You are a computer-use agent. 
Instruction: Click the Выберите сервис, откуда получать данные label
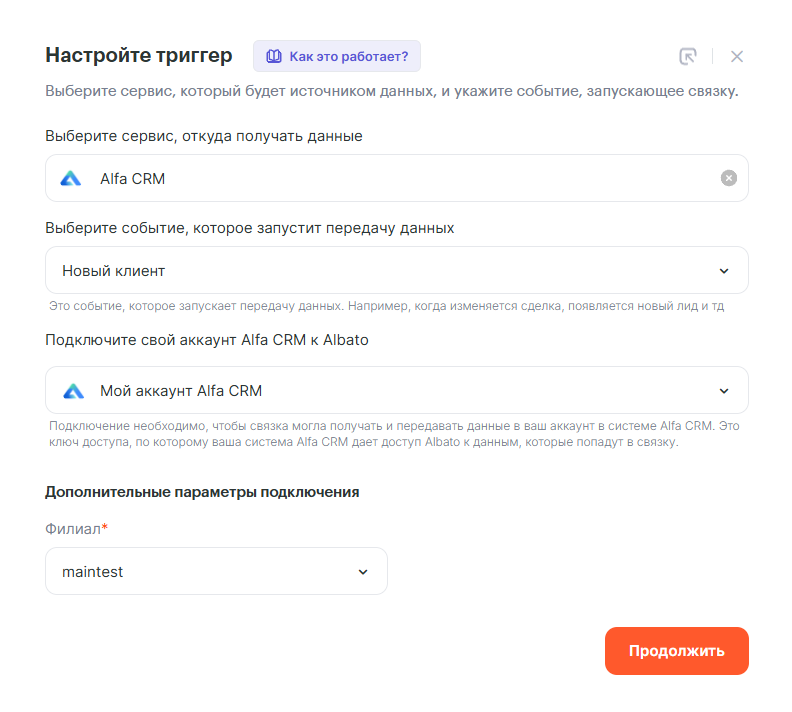pos(204,136)
